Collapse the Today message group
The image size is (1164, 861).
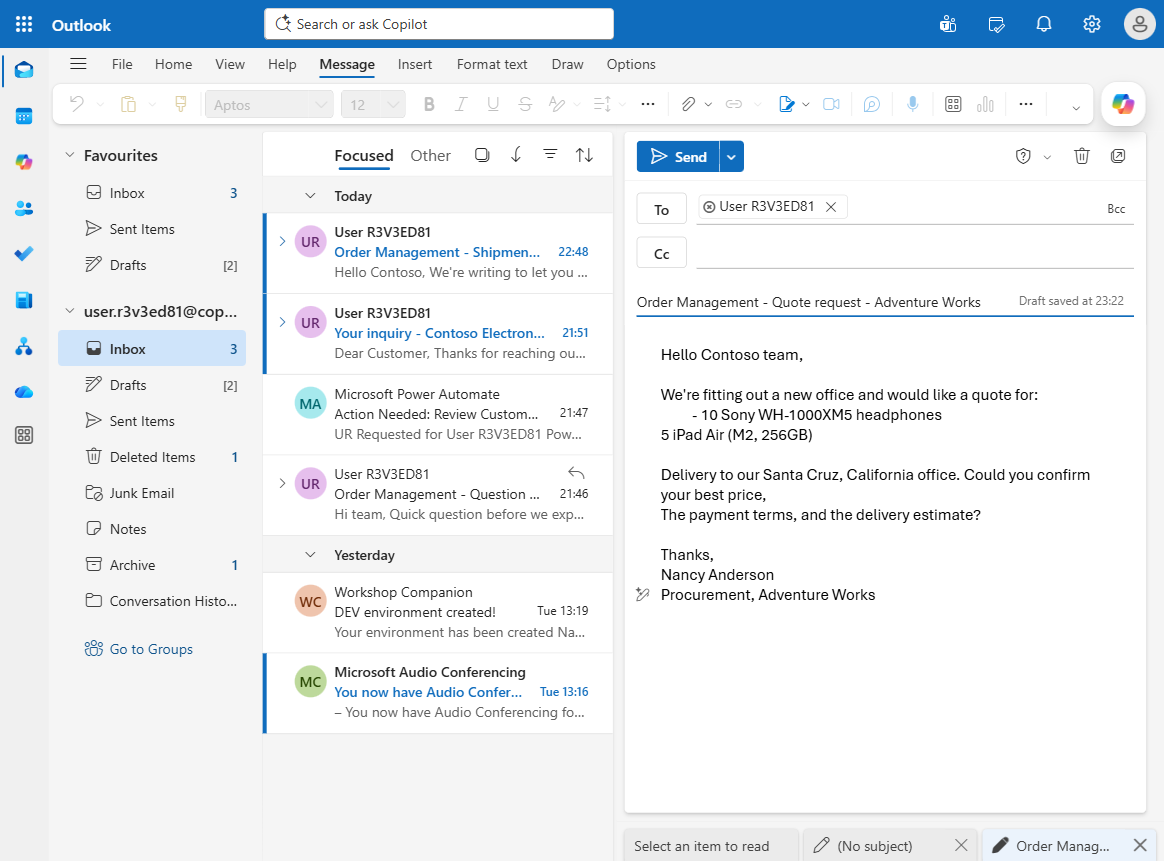(310, 196)
